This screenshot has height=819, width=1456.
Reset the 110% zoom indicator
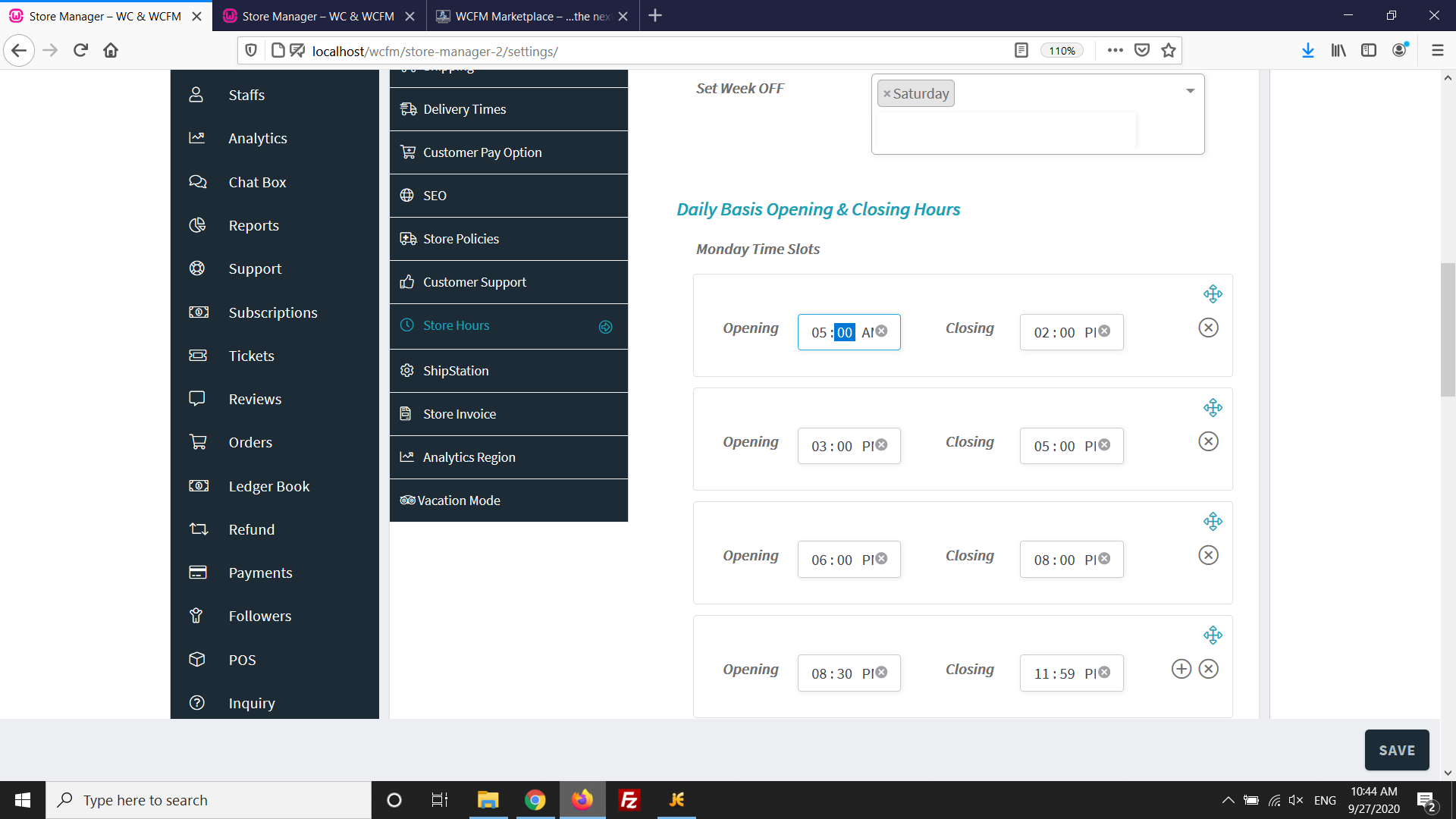point(1062,51)
